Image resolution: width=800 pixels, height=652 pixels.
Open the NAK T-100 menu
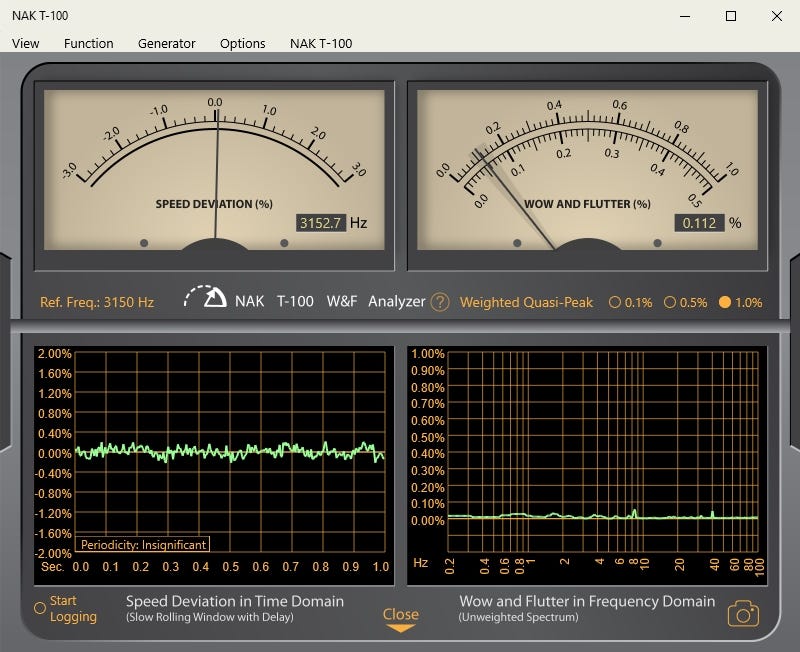[x=321, y=43]
